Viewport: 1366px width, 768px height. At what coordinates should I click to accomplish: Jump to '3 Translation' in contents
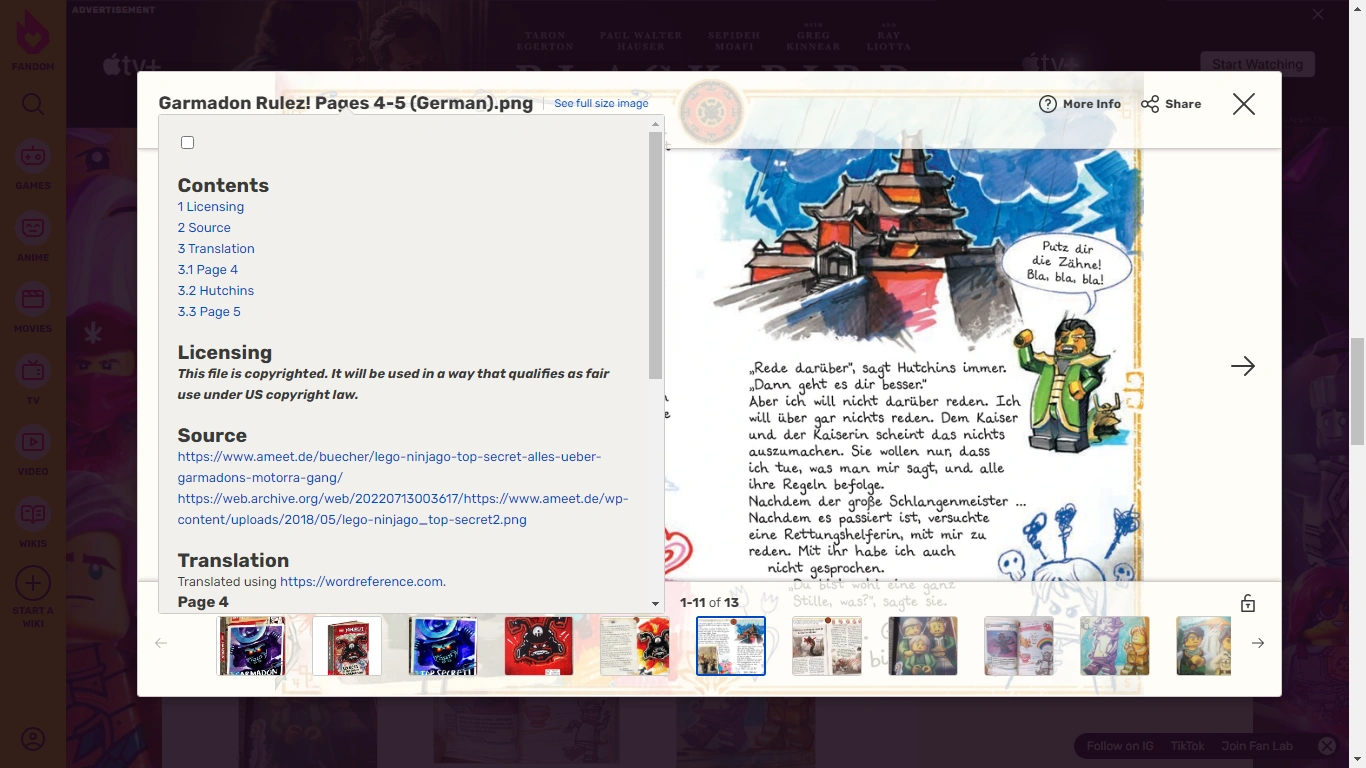[x=216, y=249]
